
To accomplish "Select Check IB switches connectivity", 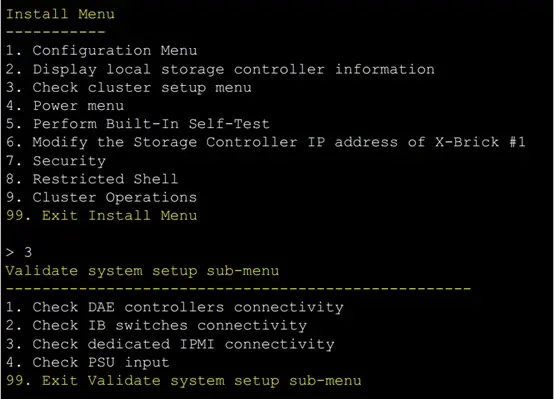I will pos(156,325).
